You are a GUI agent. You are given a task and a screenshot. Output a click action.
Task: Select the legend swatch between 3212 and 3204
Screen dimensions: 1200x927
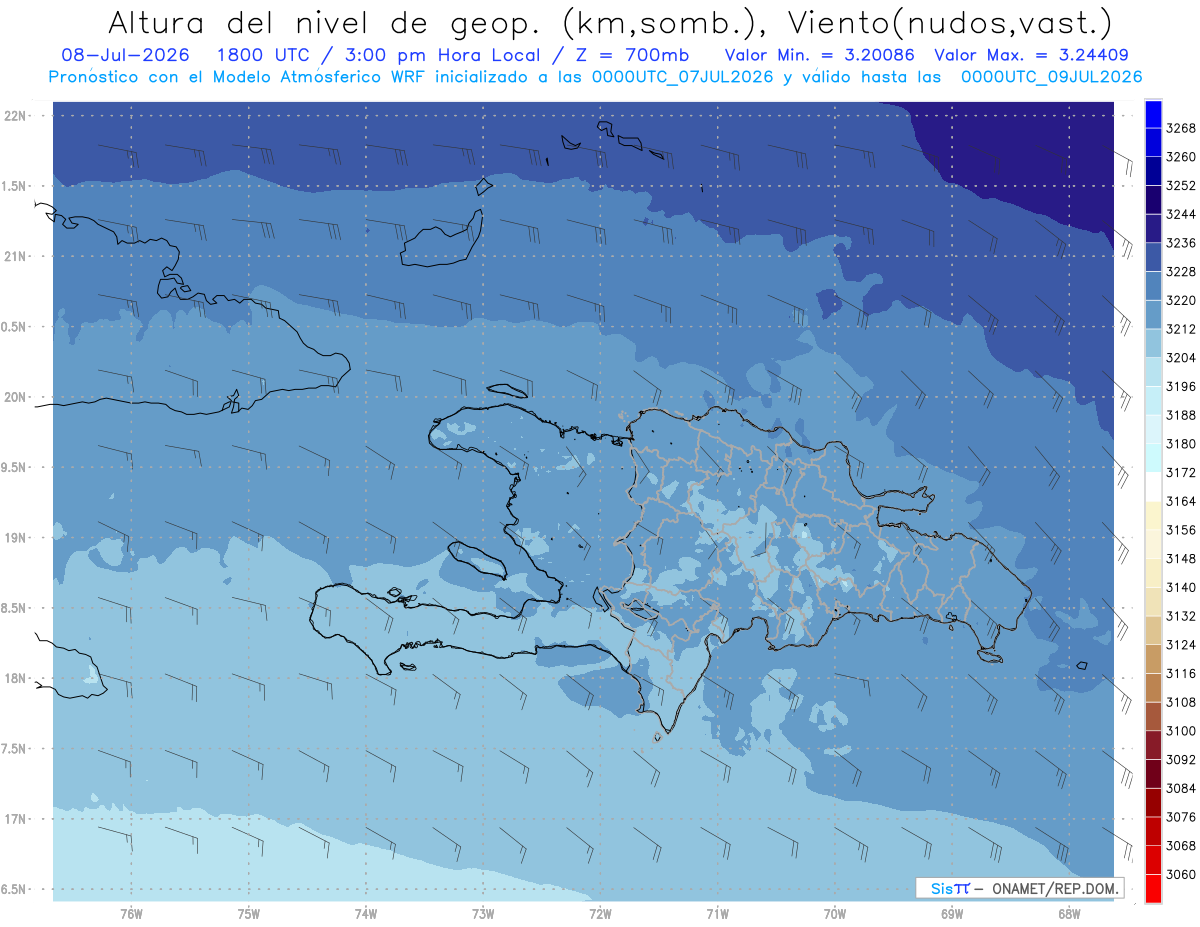pos(1153,344)
